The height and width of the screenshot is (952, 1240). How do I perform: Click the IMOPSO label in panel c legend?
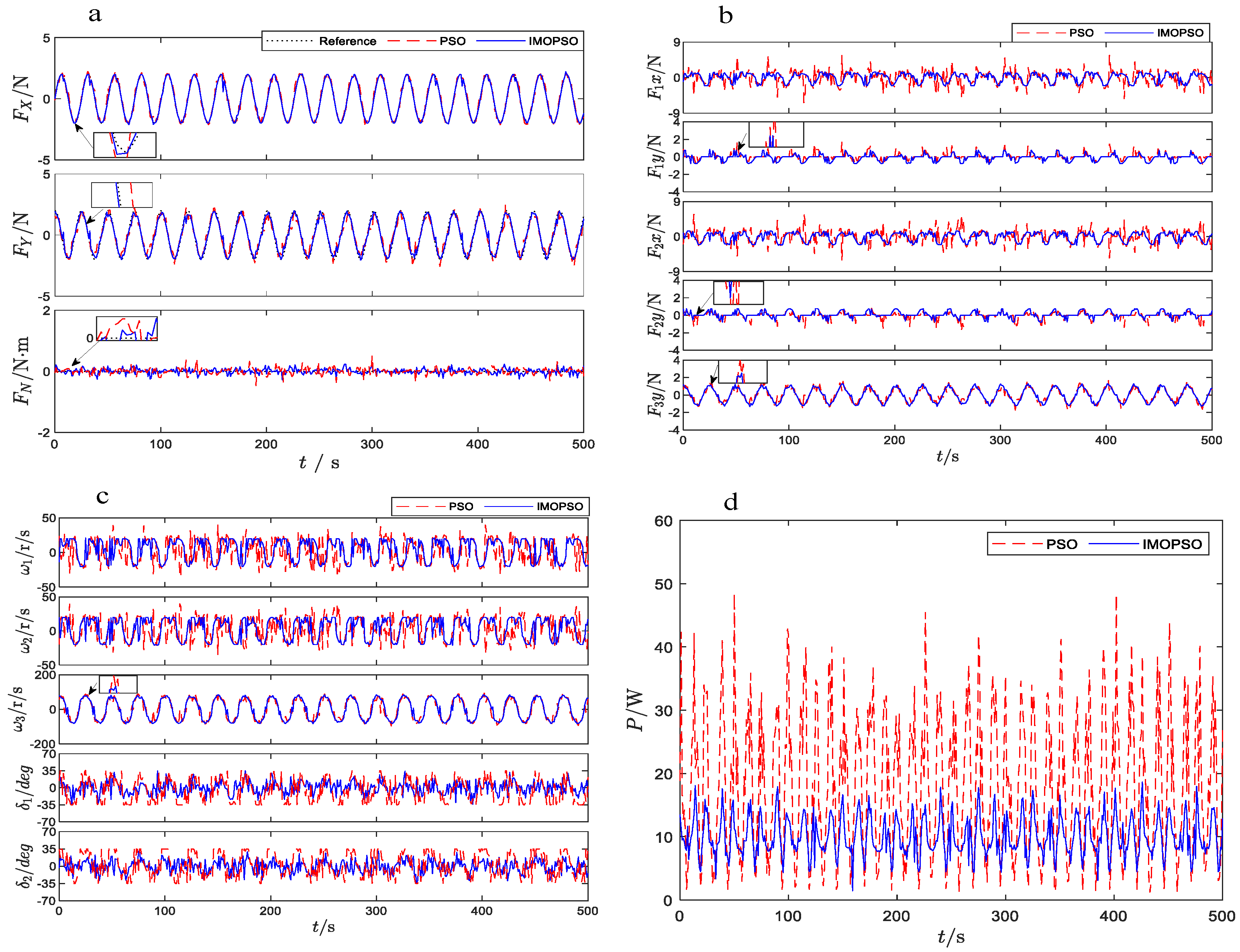[560, 506]
